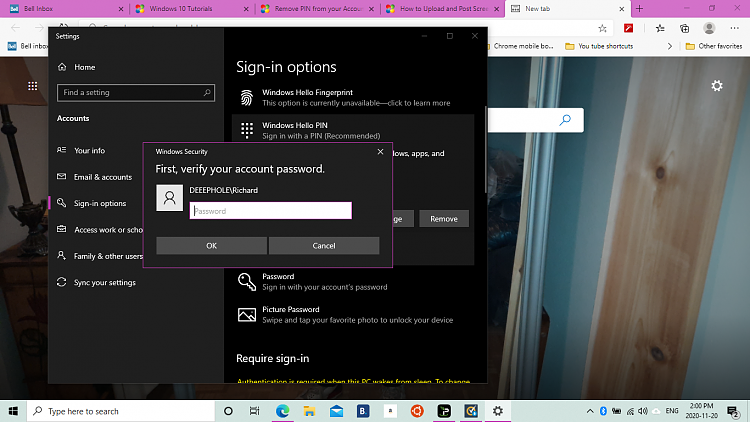The height and width of the screenshot is (422, 750).
Task: Select Windows Hello PIN option
Action: point(353,130)
